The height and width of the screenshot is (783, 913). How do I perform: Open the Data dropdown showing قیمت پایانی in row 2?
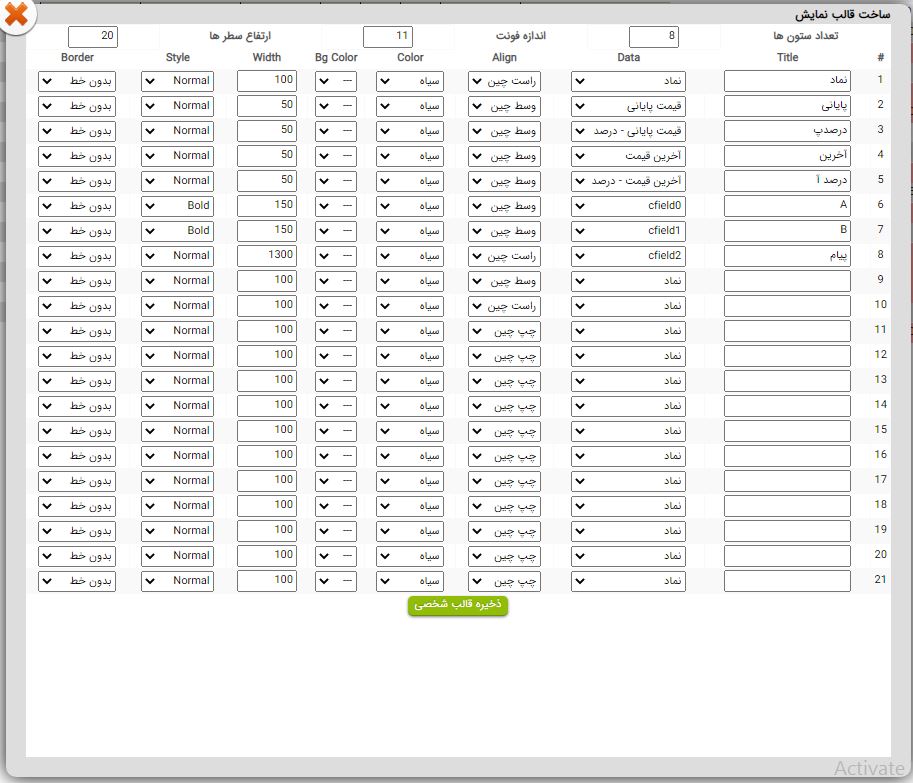629,106
